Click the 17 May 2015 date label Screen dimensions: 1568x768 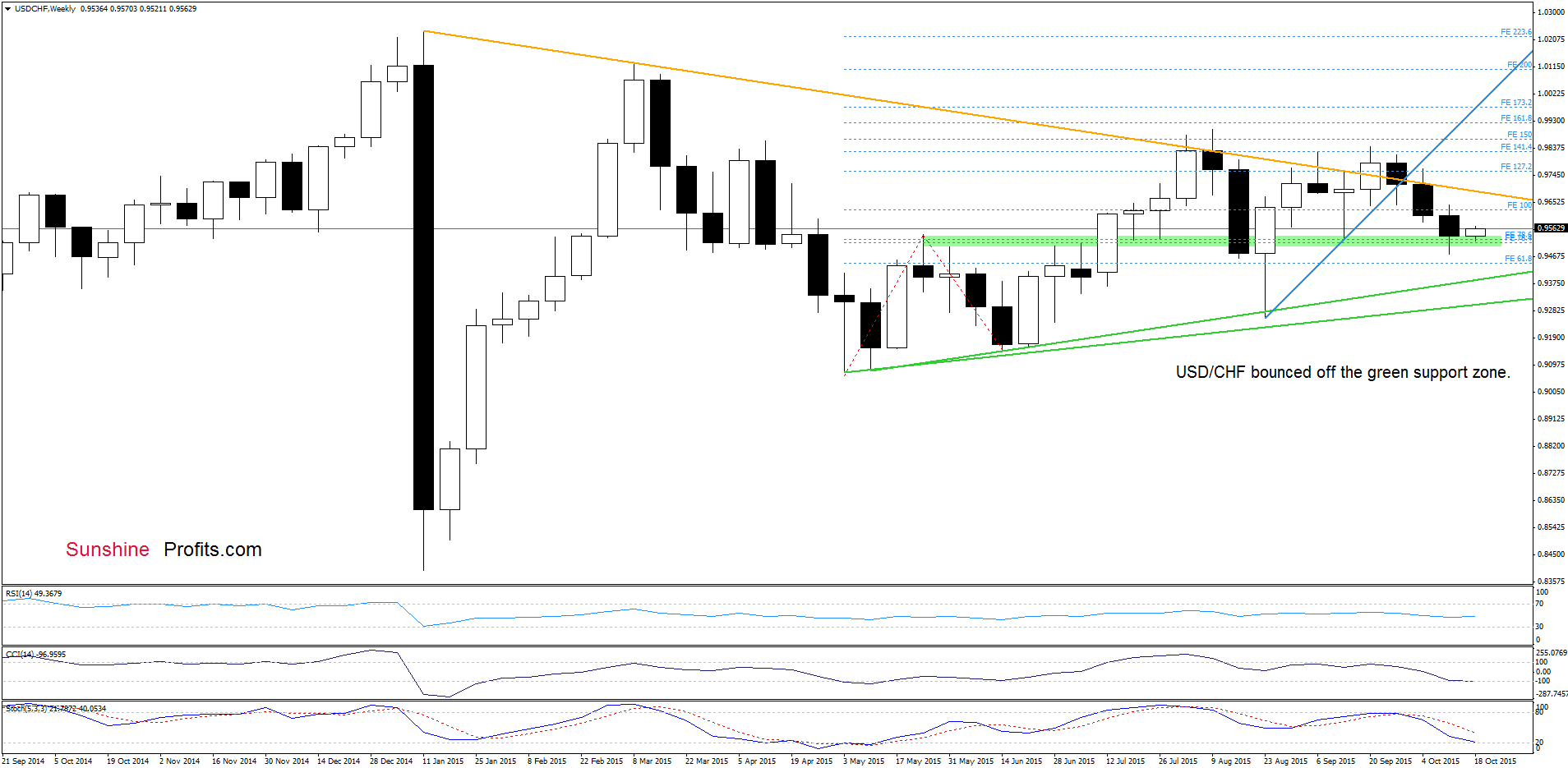pos(918,761)
